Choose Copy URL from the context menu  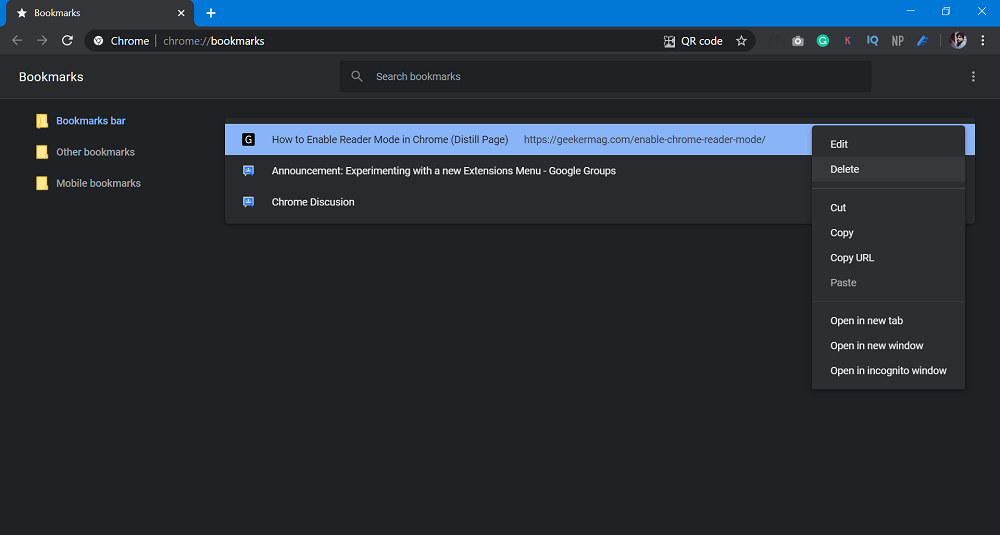[x=888, y=258]
